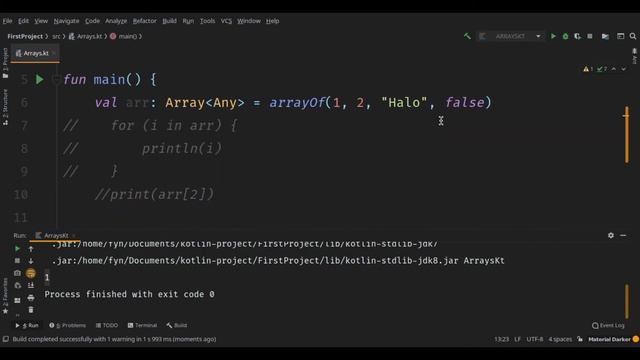Open the File menu
The image size is (640, 360).
tap(7, 21)
